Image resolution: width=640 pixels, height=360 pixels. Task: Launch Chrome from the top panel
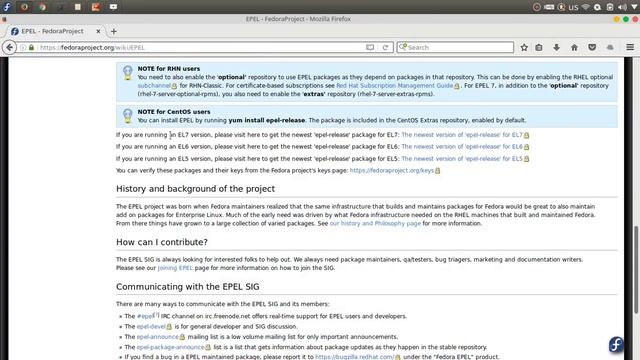point(42,7)
